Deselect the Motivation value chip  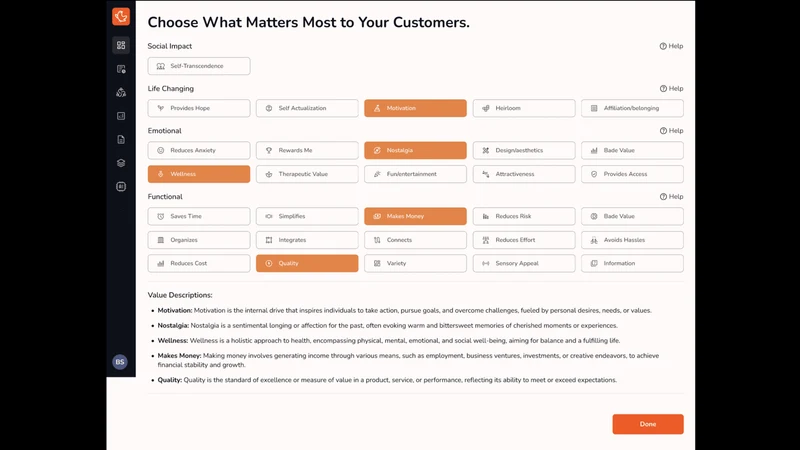tap(415, 108)
